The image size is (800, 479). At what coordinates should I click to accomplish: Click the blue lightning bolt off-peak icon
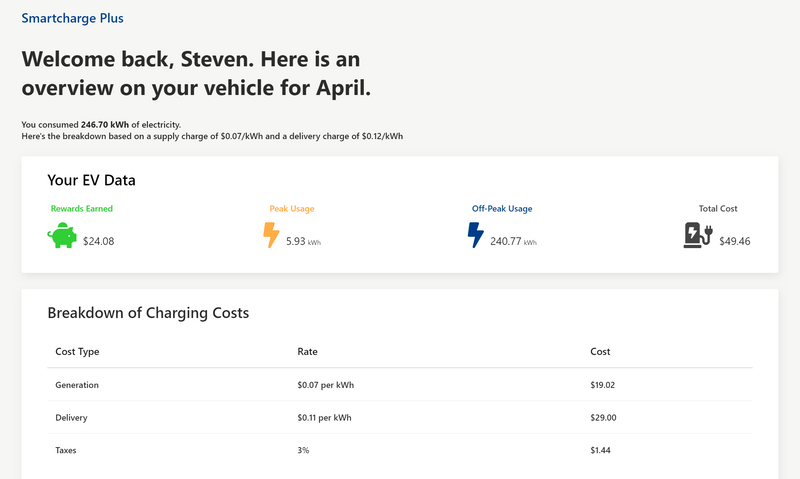(x=476, y=235)
